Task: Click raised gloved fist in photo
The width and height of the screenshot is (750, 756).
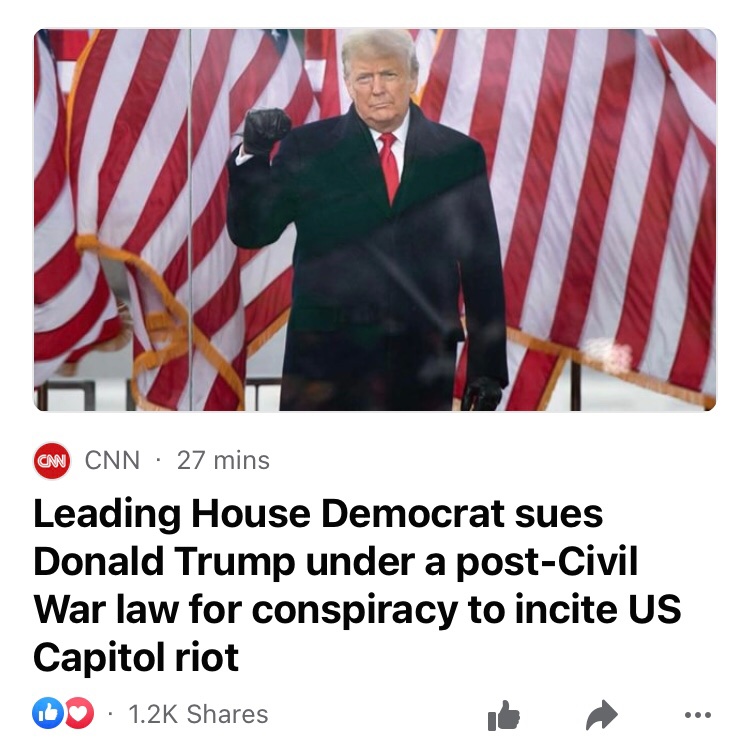Action: click(x=266, y=130)
